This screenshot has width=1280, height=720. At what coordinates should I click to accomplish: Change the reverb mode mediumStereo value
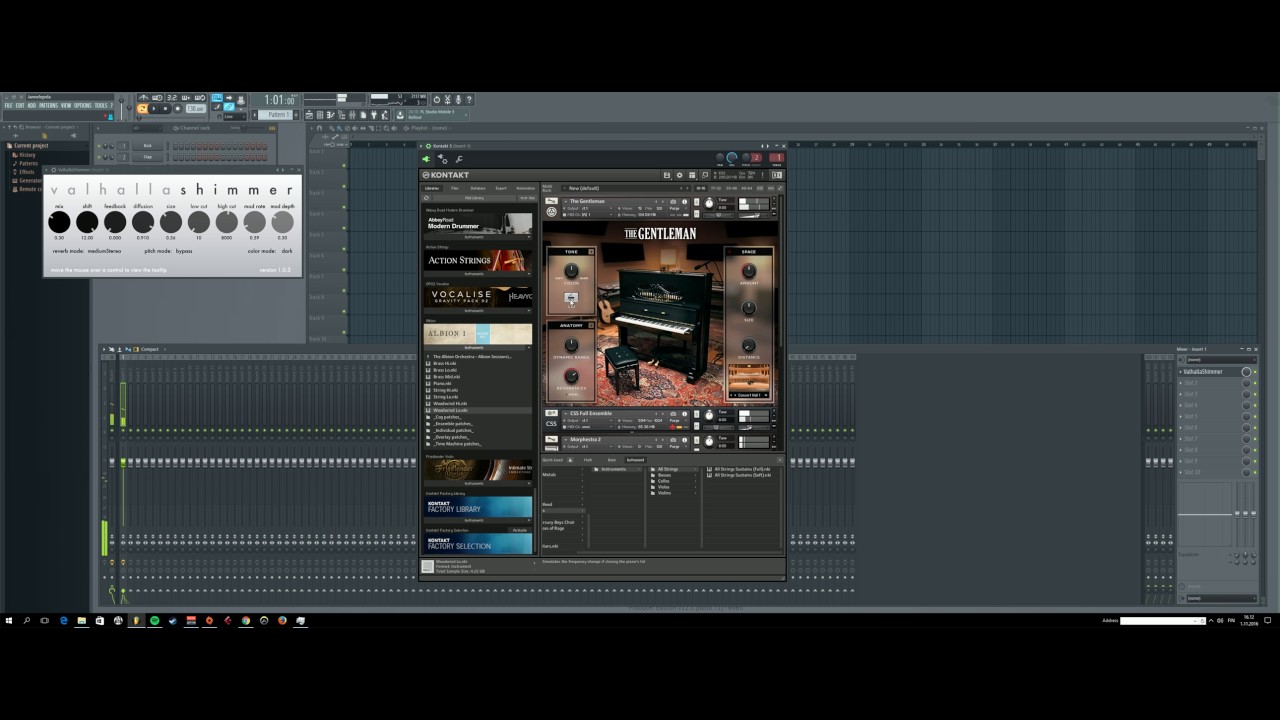tap(104, 251)
